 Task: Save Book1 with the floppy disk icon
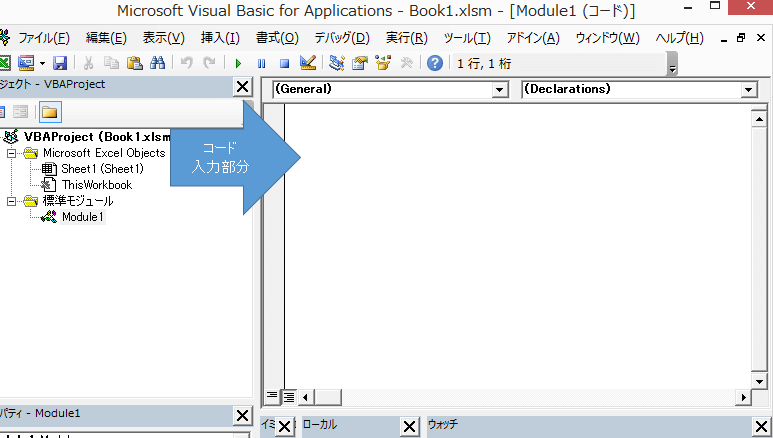point(60,63)
